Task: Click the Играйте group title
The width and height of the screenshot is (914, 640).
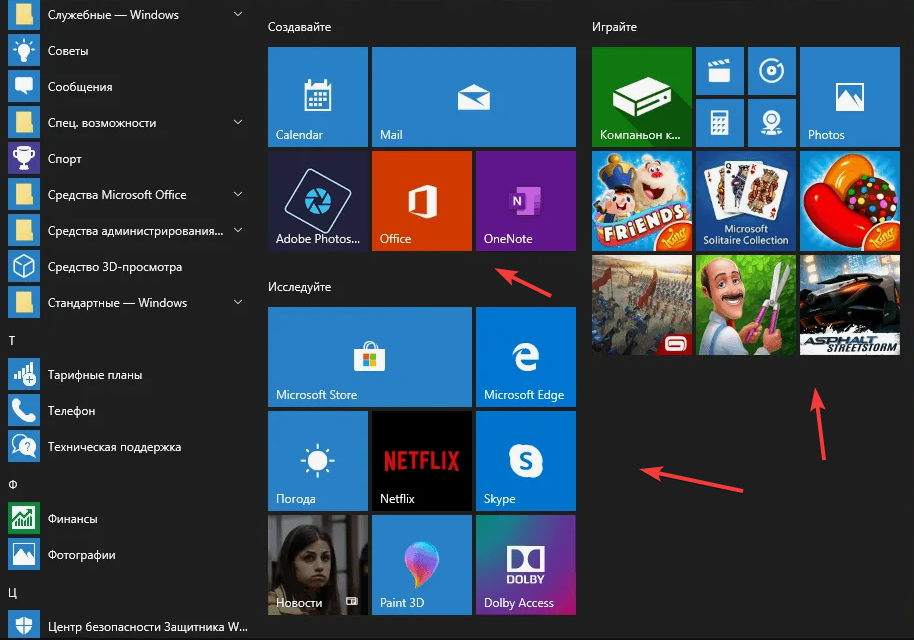Action: coord(614,27)
